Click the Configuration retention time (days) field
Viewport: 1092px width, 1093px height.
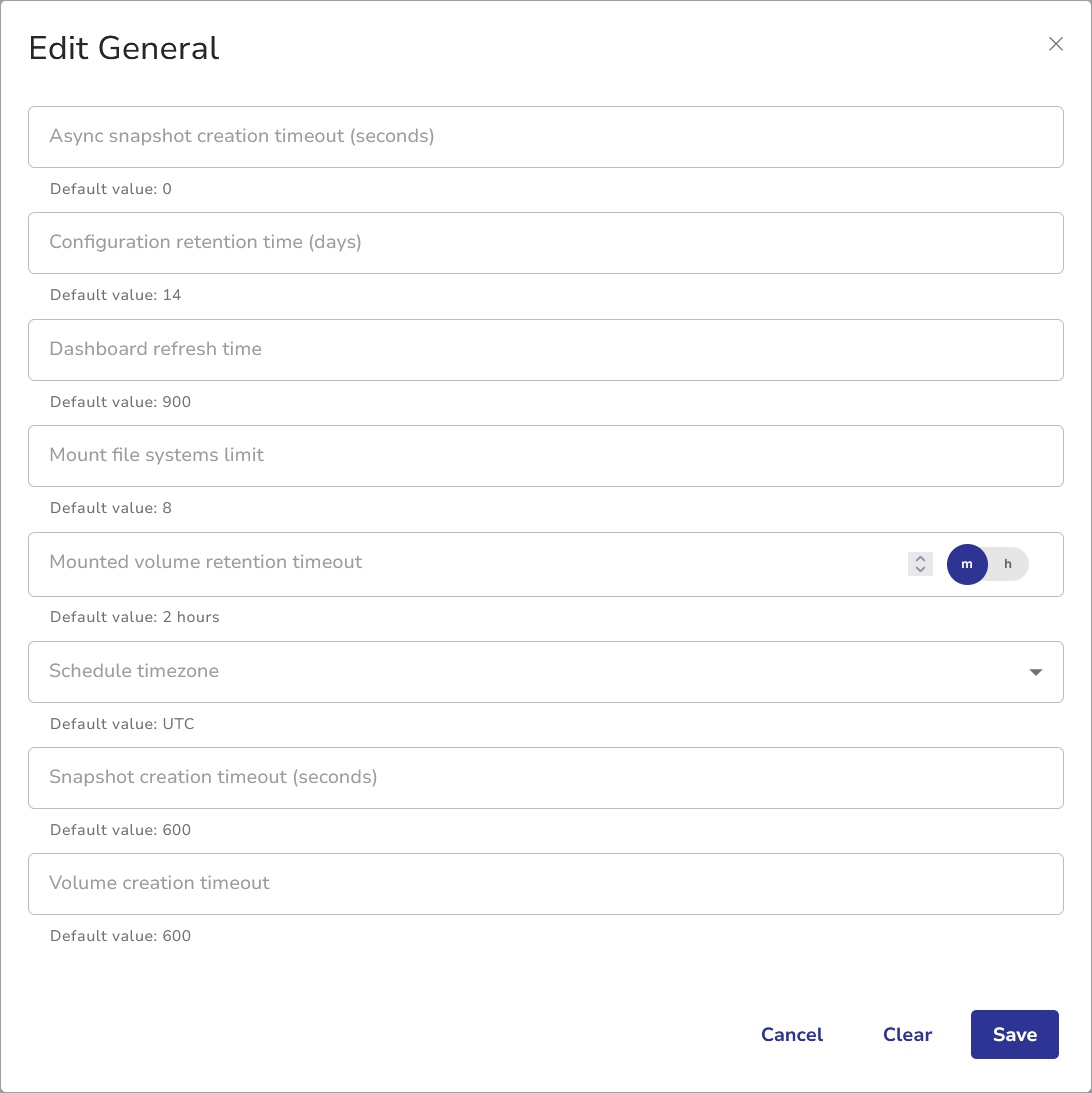coord(545,243)
